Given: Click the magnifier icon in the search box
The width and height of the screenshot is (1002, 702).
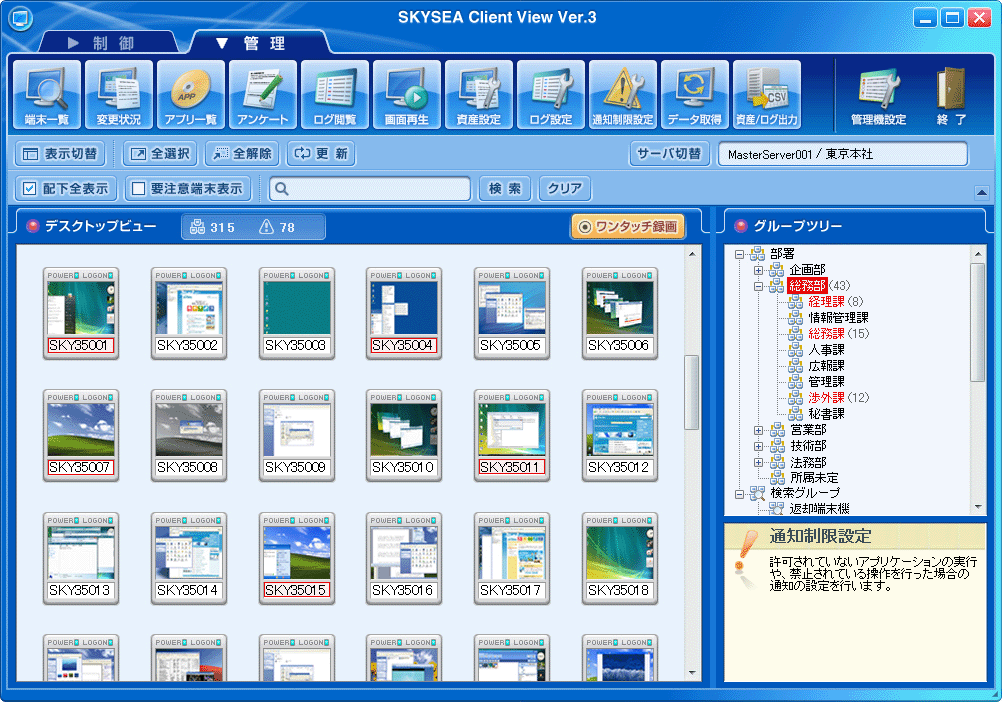Looking at the screenshot, I should tap(281, 188).
